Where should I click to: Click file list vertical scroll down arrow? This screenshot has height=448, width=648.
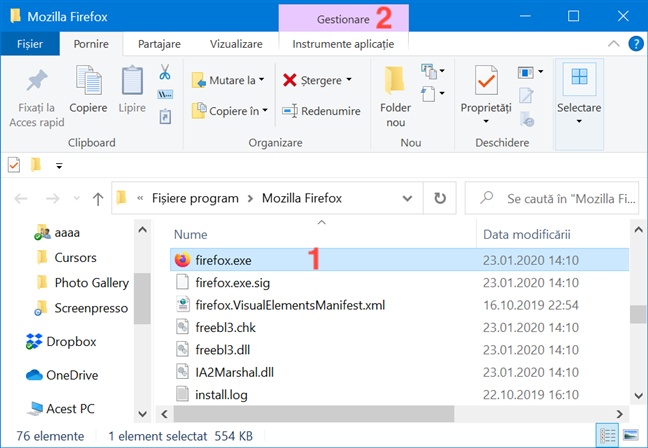pos(638,396)
